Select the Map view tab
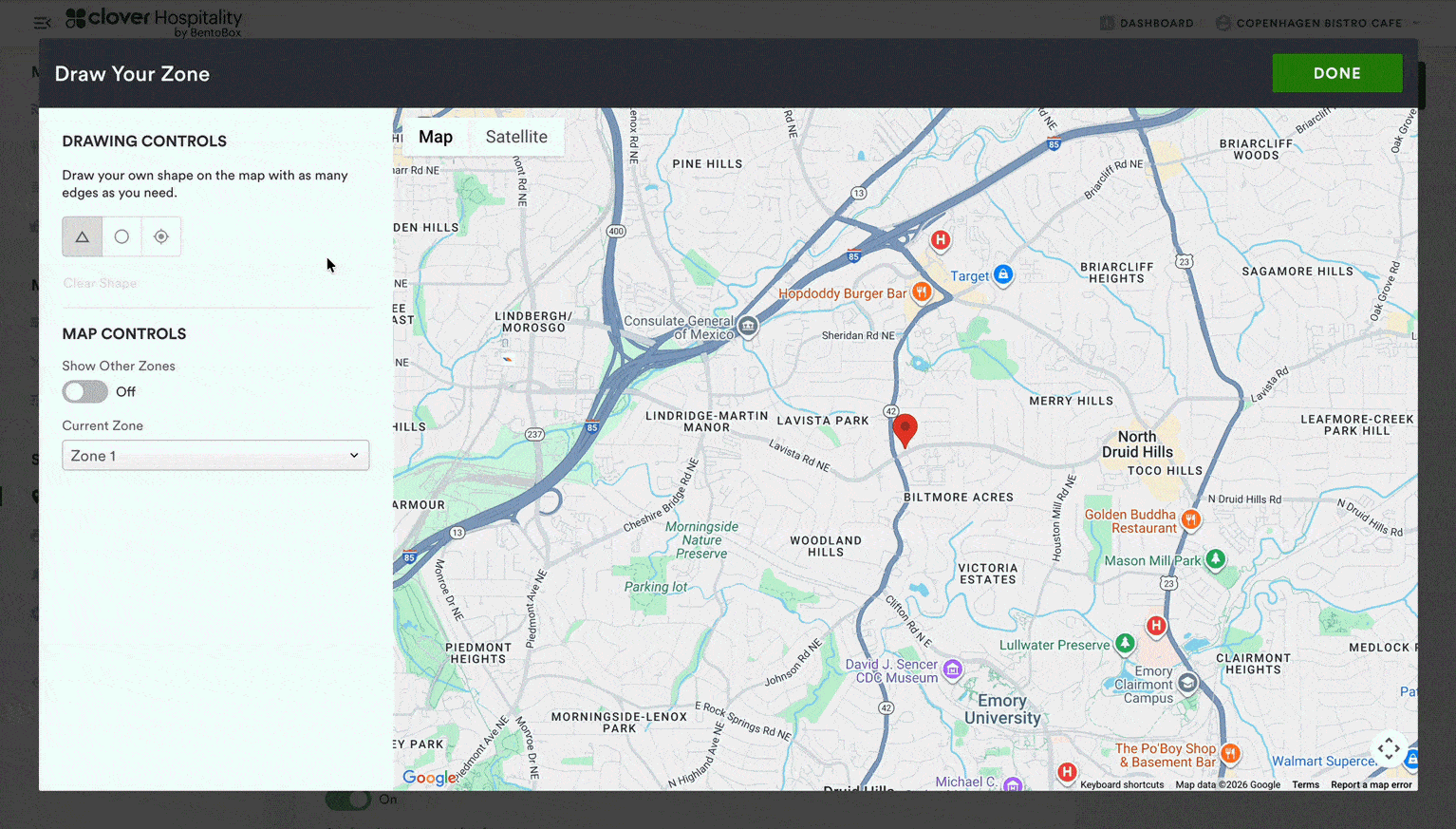 [436, 137]
